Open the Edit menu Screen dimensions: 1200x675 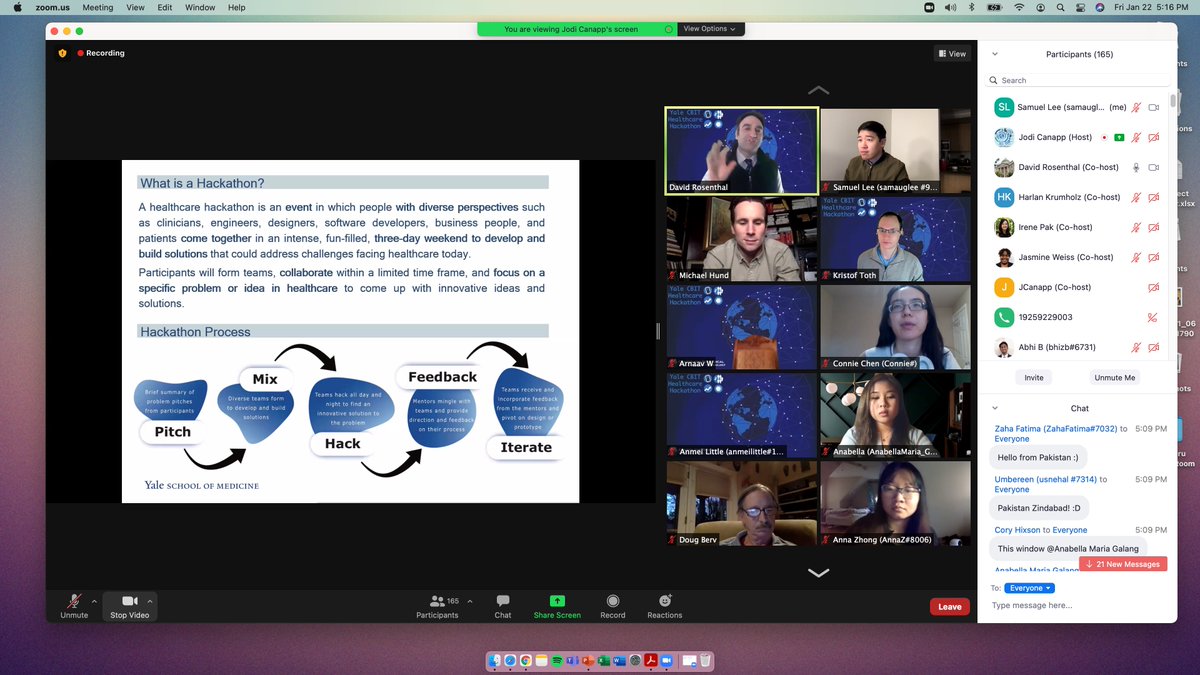(x=165, y=7)
